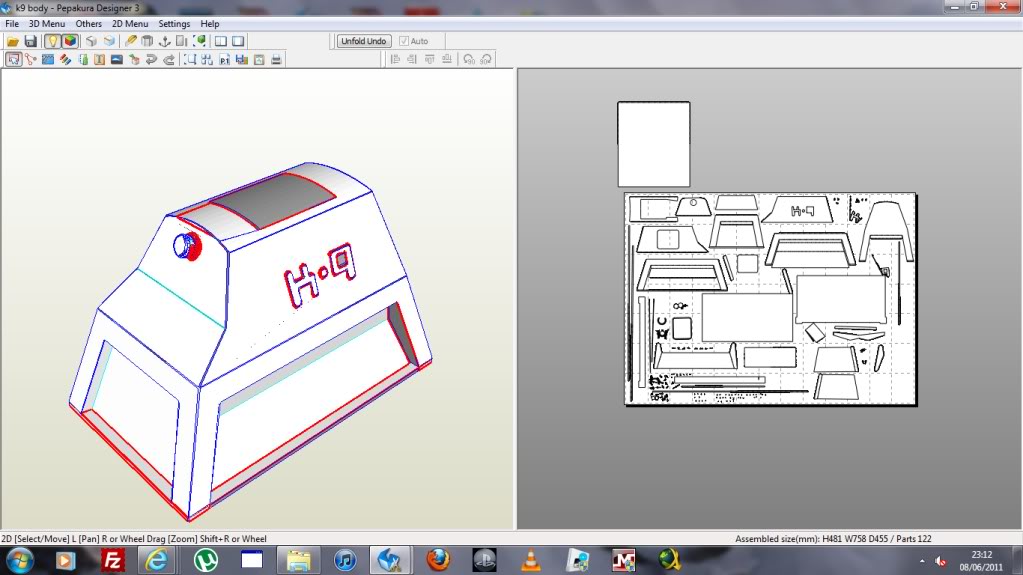1023x575 pixels.
Task: Click the K-9 3D model body
Action: pyautogui.click(x=251, y=341)
